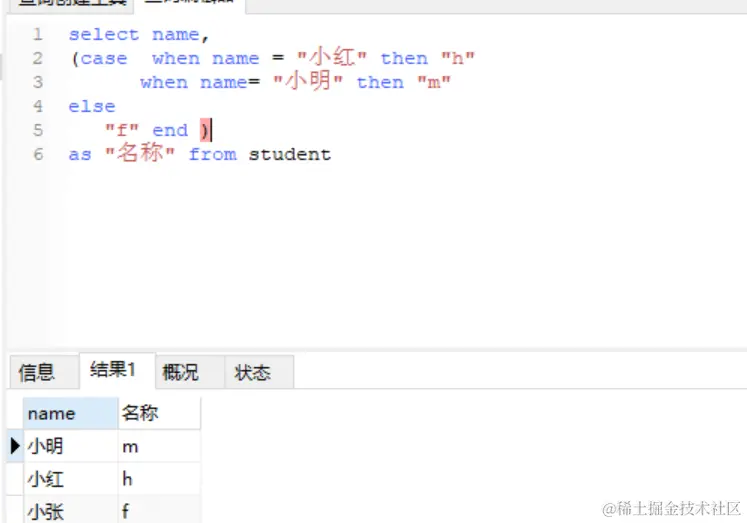Select the current-row arrow indicator for 小明
The width and height of the screenshot is (747, 523).
[x=15, y=446]
